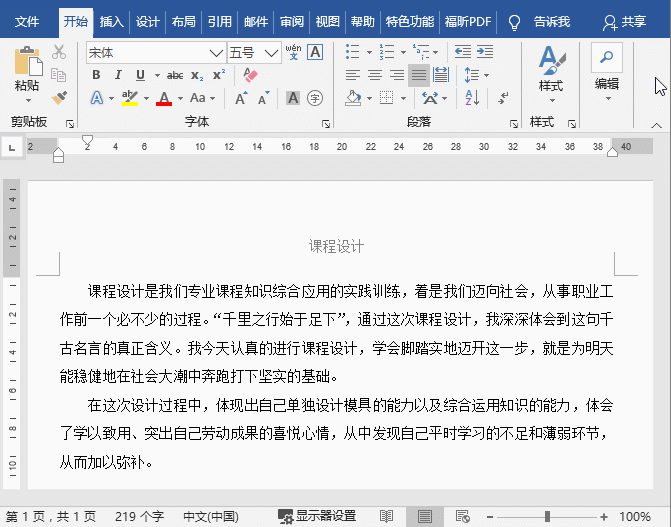671x527 pixels.
Task: Expand the Change Case Aa dropdown
Action: (x=213, y=98)
